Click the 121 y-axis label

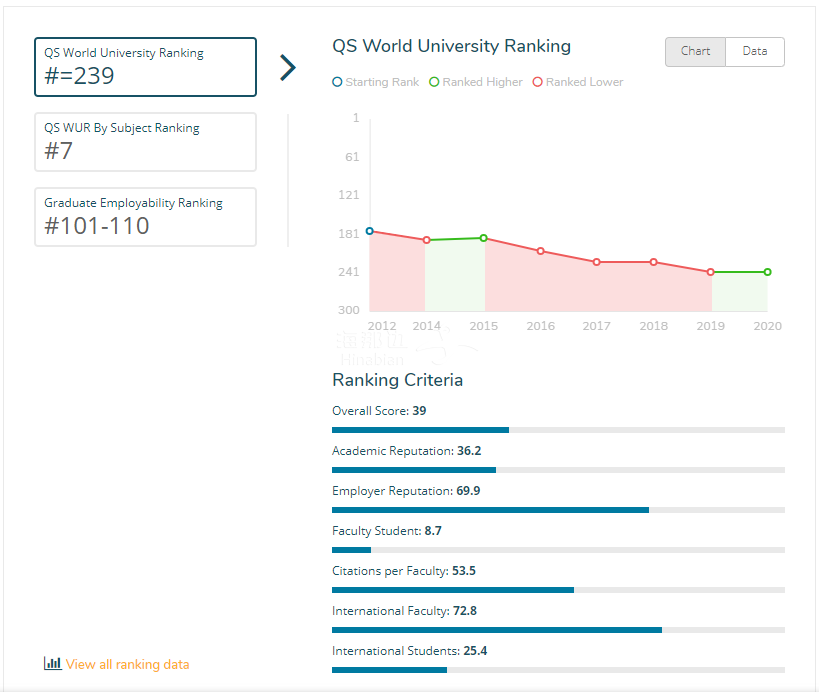(x=349, y=195)
